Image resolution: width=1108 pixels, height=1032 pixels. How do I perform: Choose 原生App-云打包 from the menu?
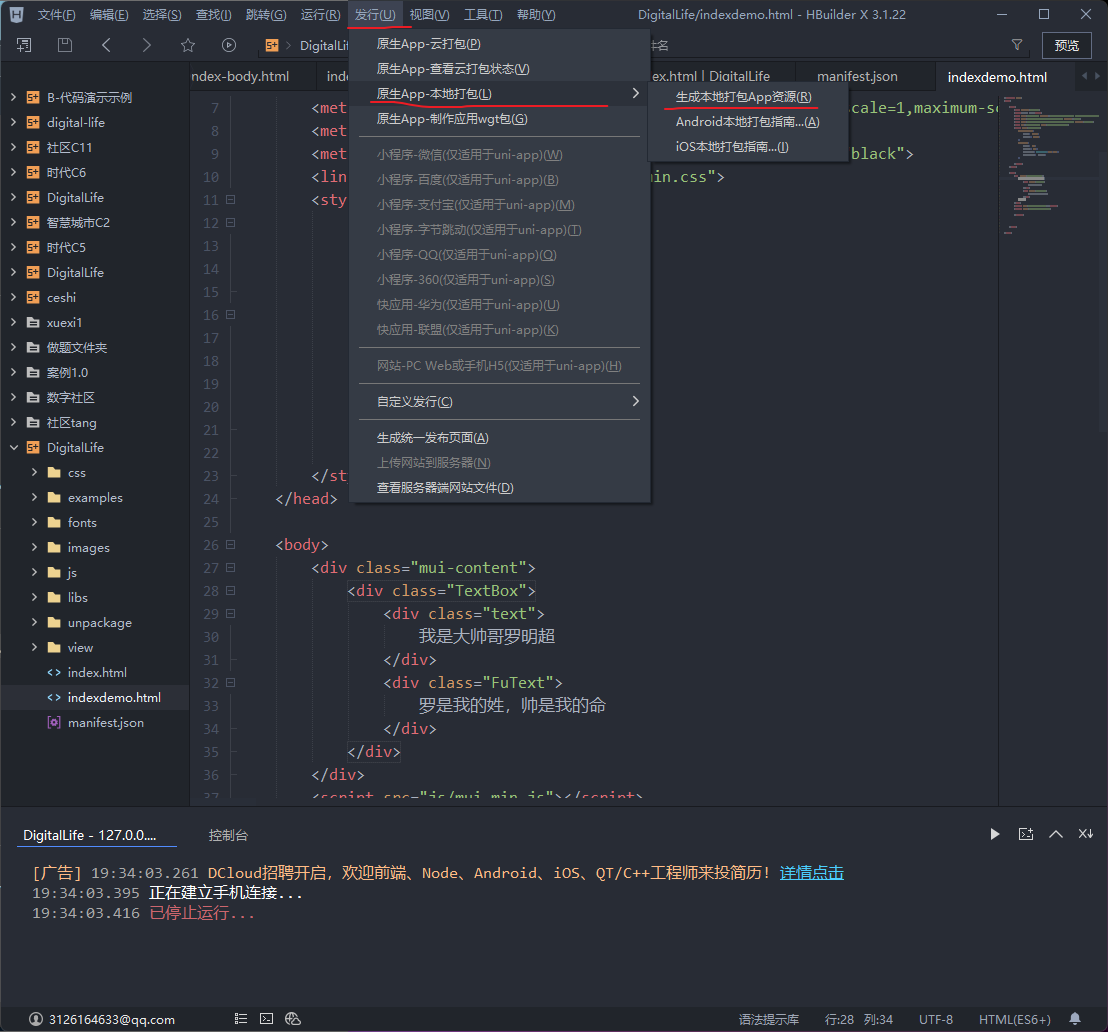[x=428, y=44]
